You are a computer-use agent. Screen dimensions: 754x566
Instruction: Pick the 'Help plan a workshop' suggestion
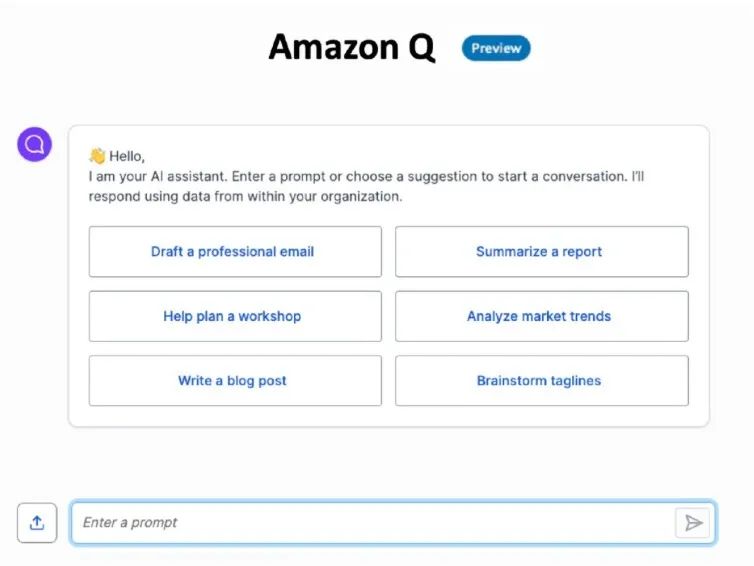point(235,316)
